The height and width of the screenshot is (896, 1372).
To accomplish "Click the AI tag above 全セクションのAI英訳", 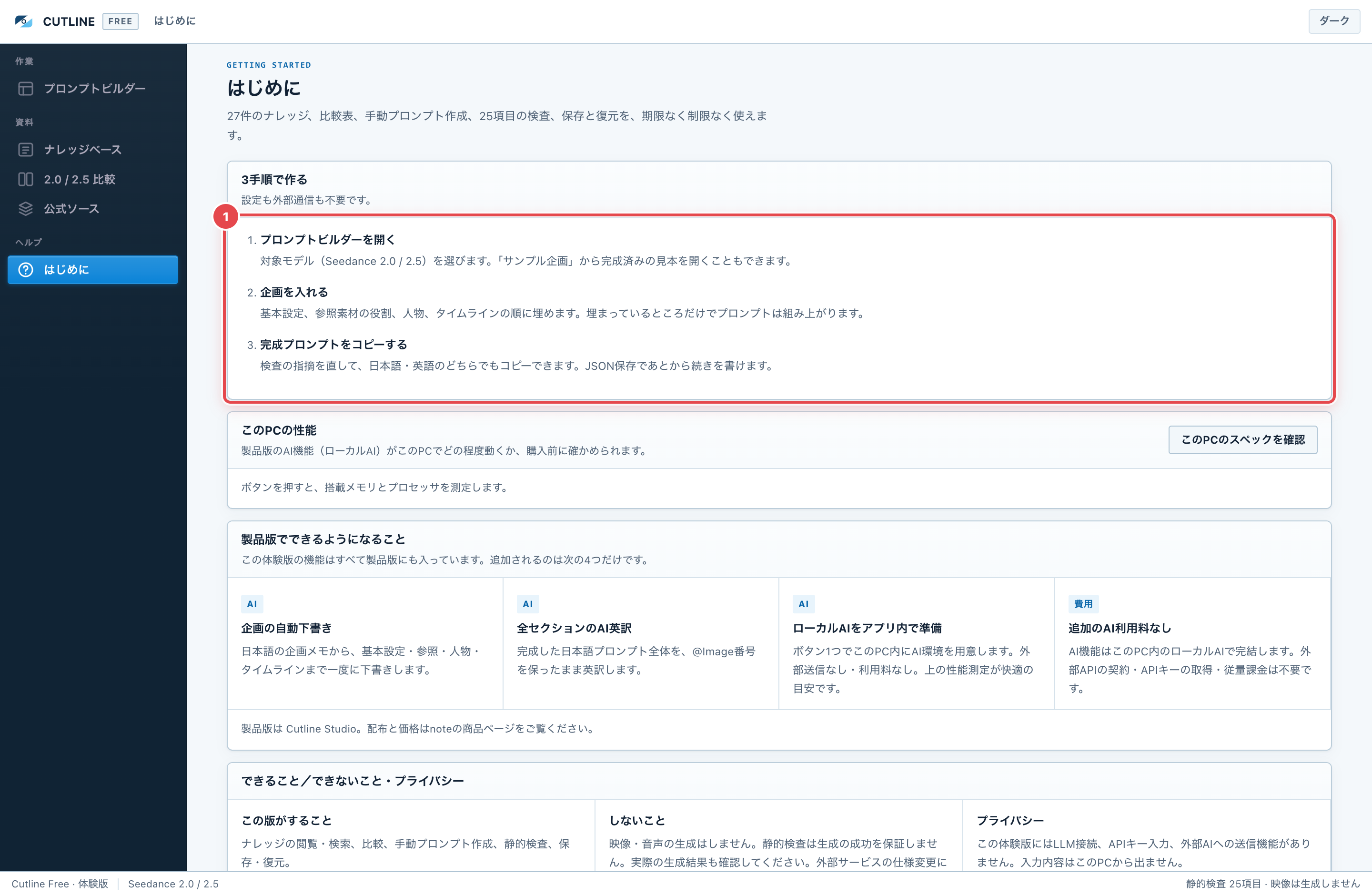I will tap(527, 604).
